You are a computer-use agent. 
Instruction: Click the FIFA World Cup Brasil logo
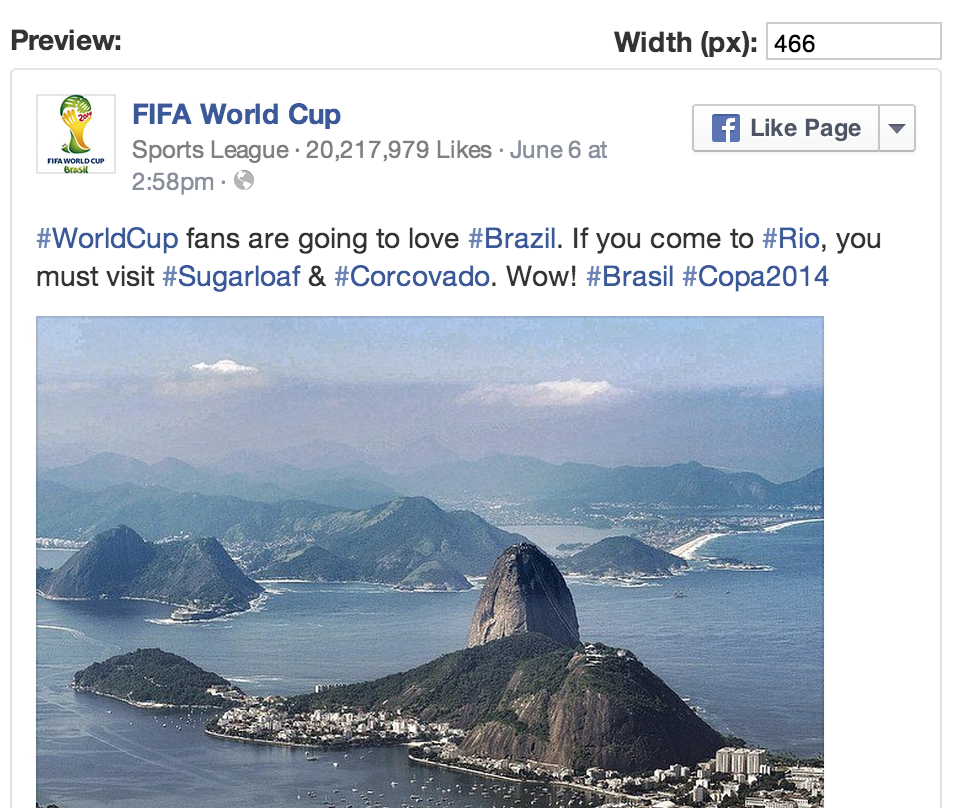(75, 134)
